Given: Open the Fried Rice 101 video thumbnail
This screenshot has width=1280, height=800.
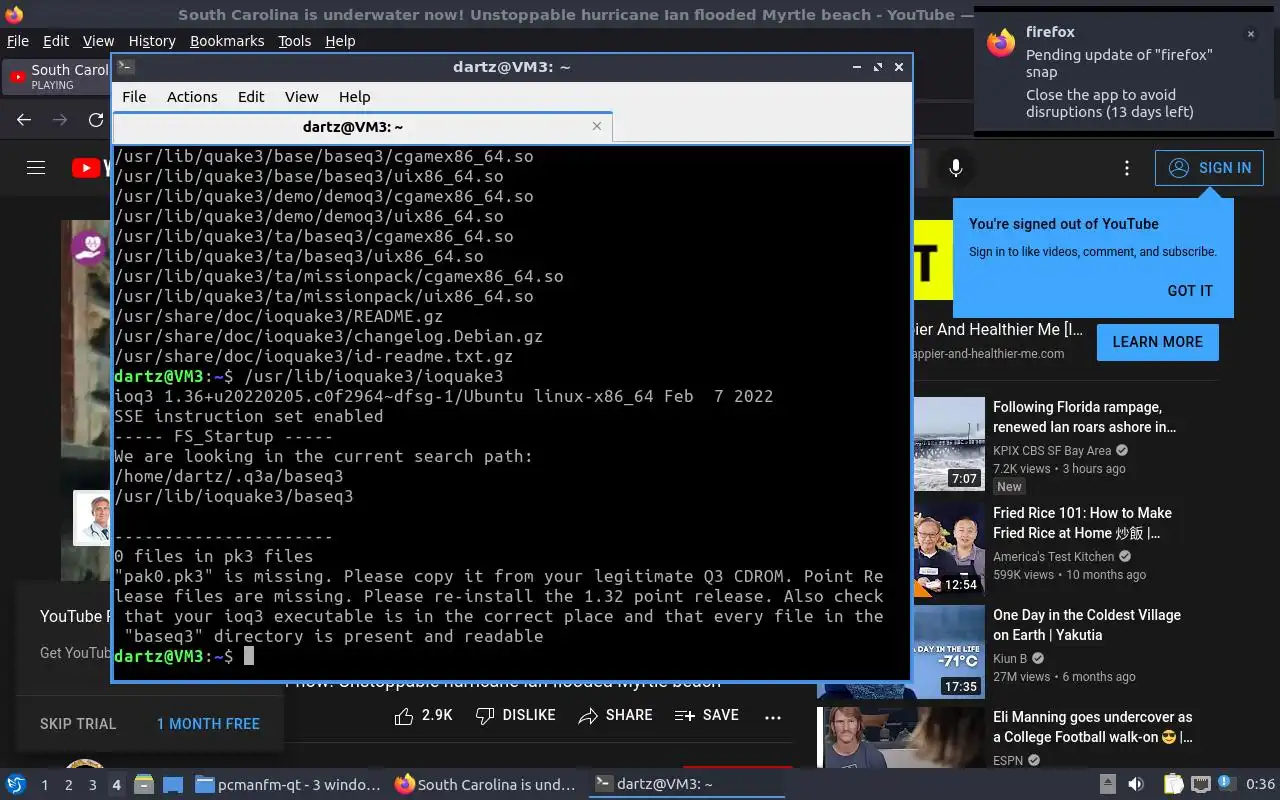Looking at the screenshot, I should coord(950,550).
